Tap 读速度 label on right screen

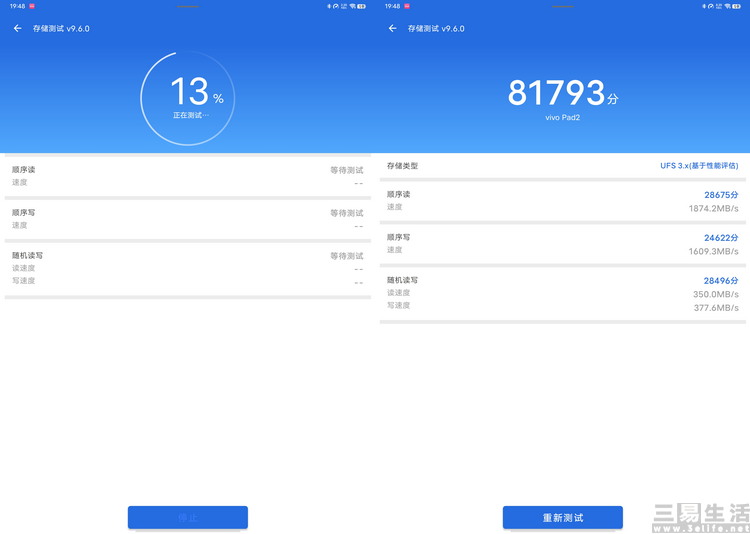tap(398, 293)
